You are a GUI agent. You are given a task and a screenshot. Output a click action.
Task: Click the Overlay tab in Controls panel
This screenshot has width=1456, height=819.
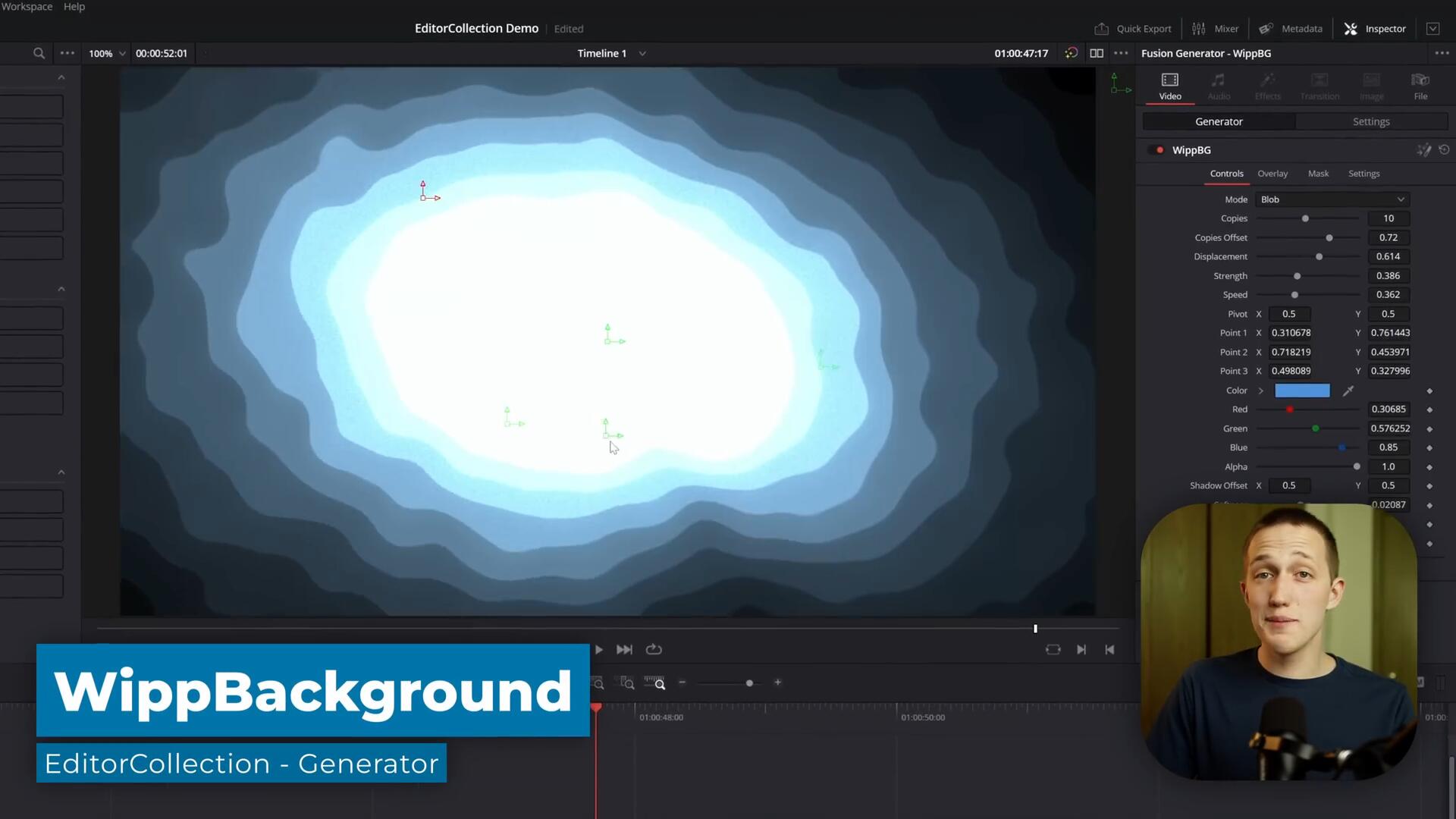pos(1273,173)
